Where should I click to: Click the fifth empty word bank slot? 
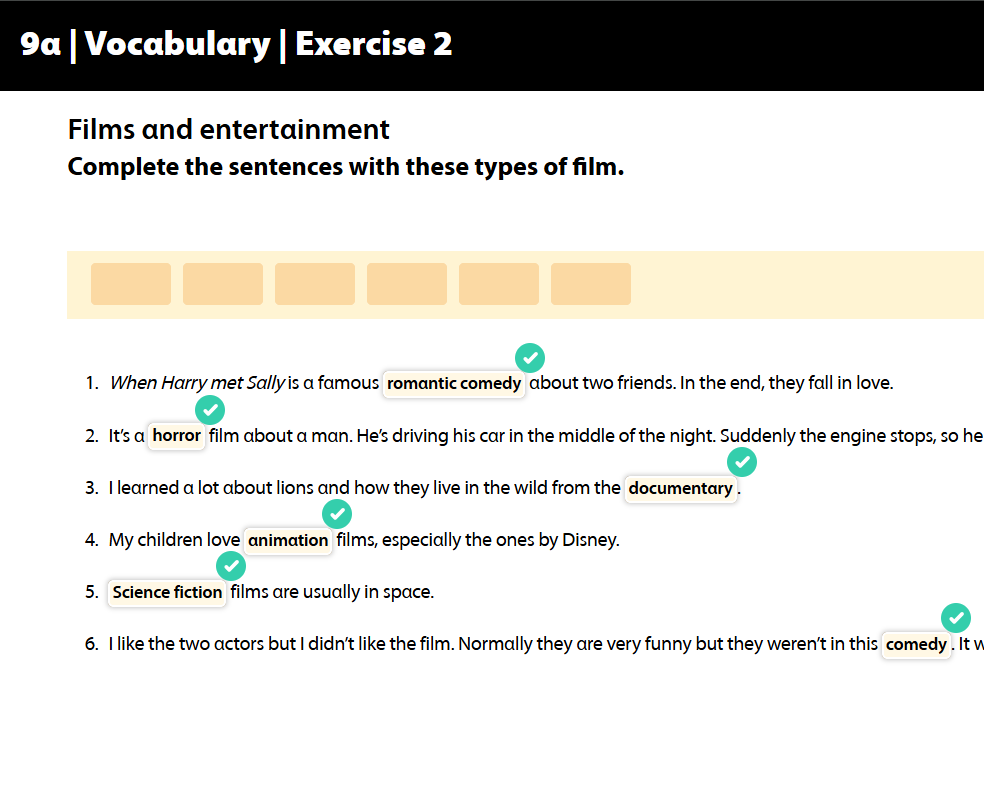(499, 284)
